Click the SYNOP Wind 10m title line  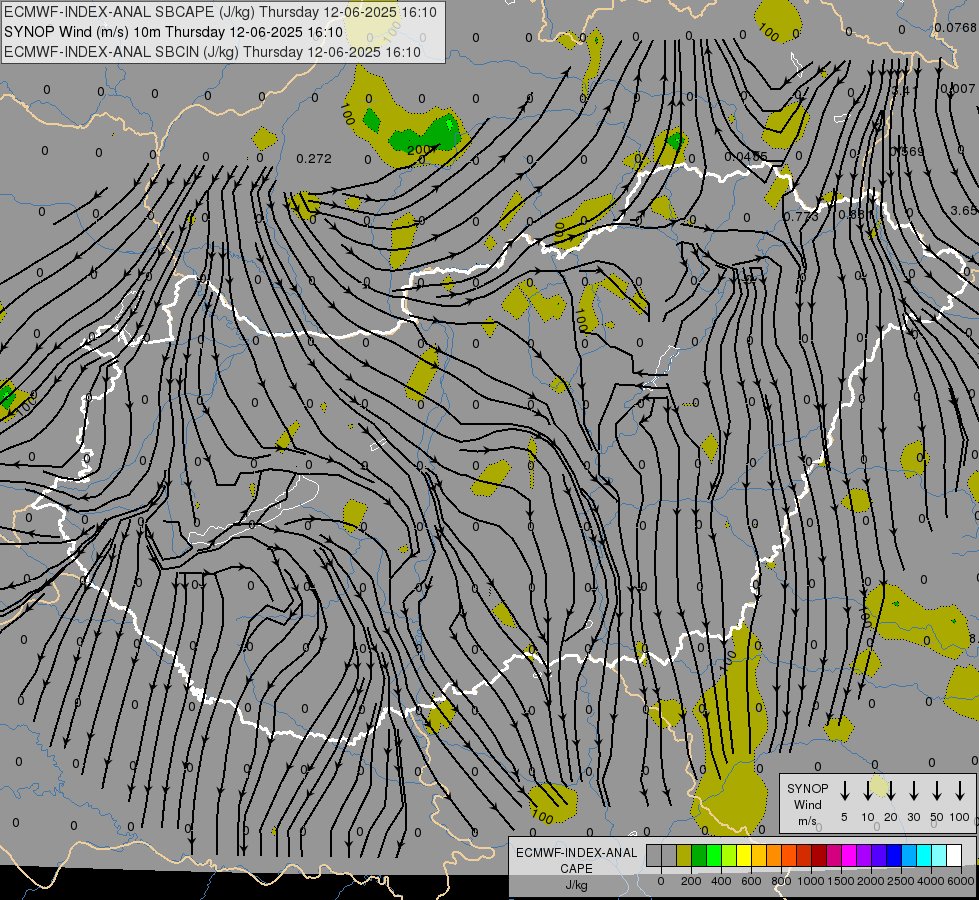pyautogui.click(x=174, y=32)
